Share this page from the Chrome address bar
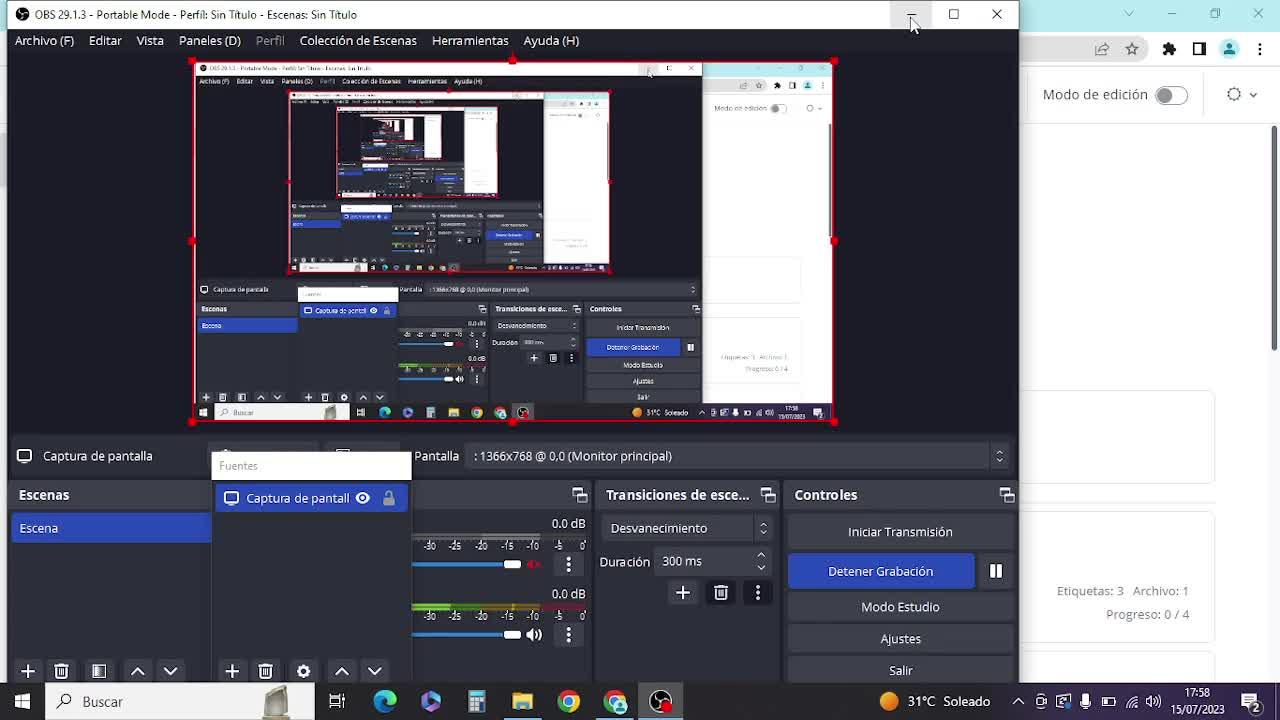 click(x=1102, y=49)
